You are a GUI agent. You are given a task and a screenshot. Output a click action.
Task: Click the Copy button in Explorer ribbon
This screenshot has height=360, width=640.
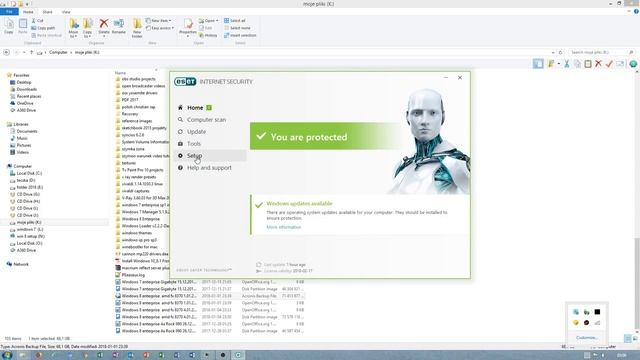tap(9, 26)
